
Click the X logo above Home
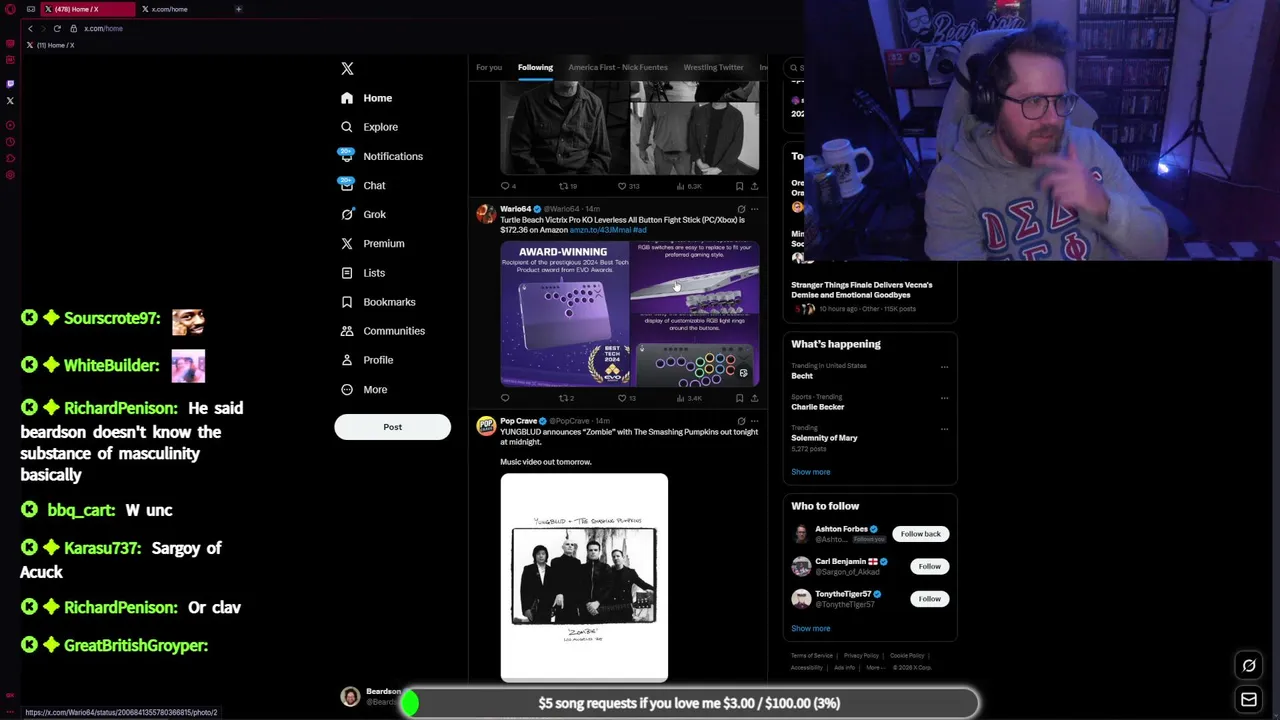[x=347, y=68]
